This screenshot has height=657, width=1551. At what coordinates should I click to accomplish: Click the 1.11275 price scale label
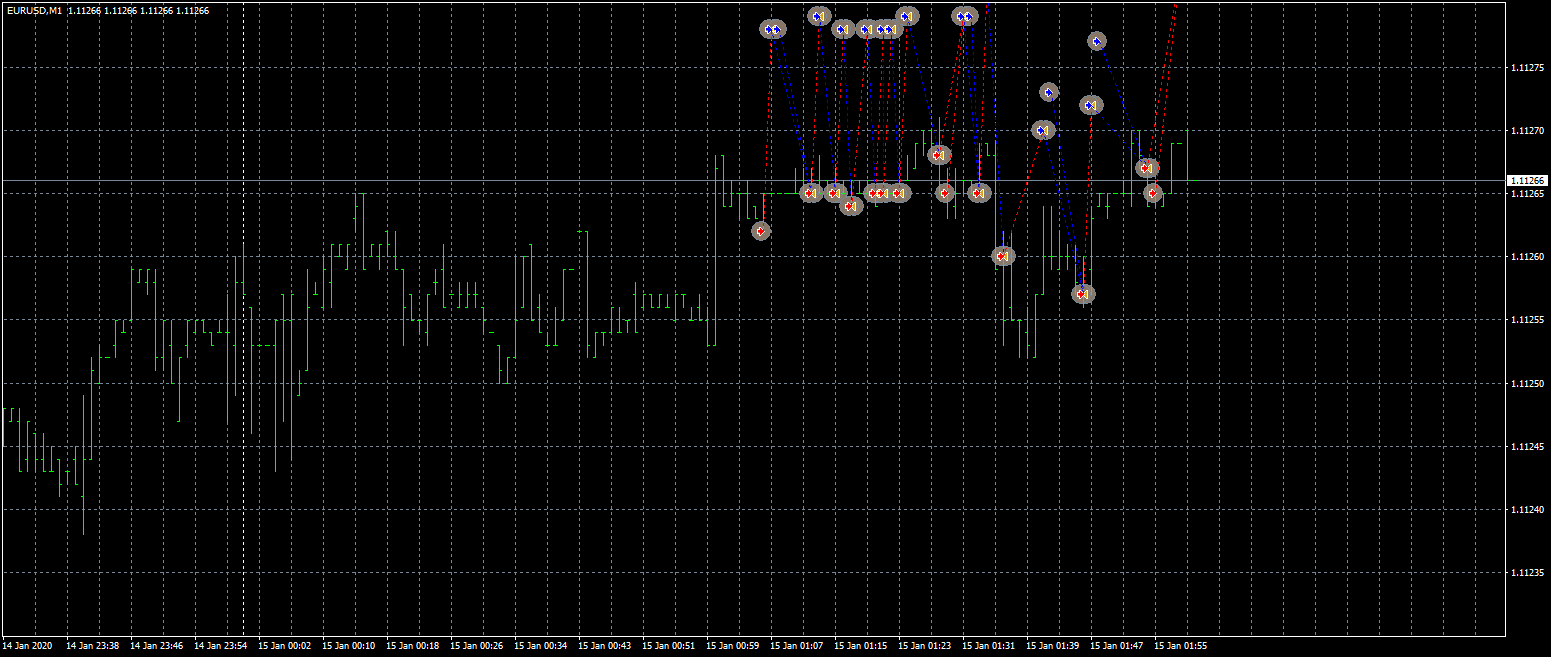coord(1527,68)
